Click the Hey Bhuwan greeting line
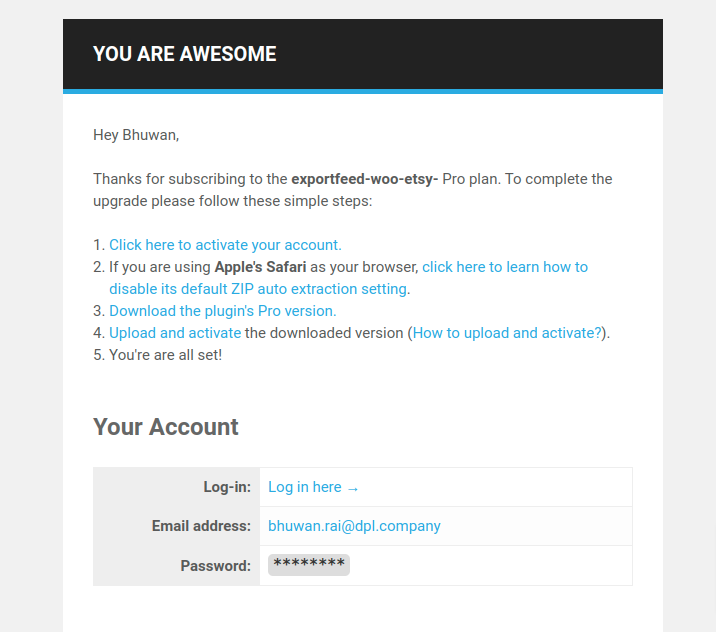Viewport: 716px width, 632px height. point(136,135)
